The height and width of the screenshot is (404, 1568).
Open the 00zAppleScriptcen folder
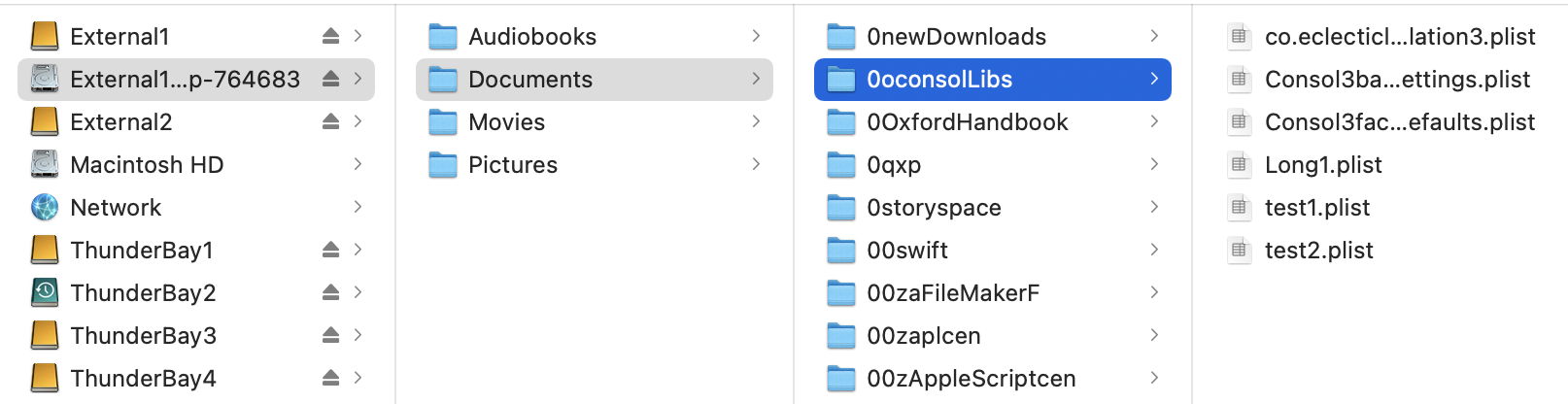point(993,378)
